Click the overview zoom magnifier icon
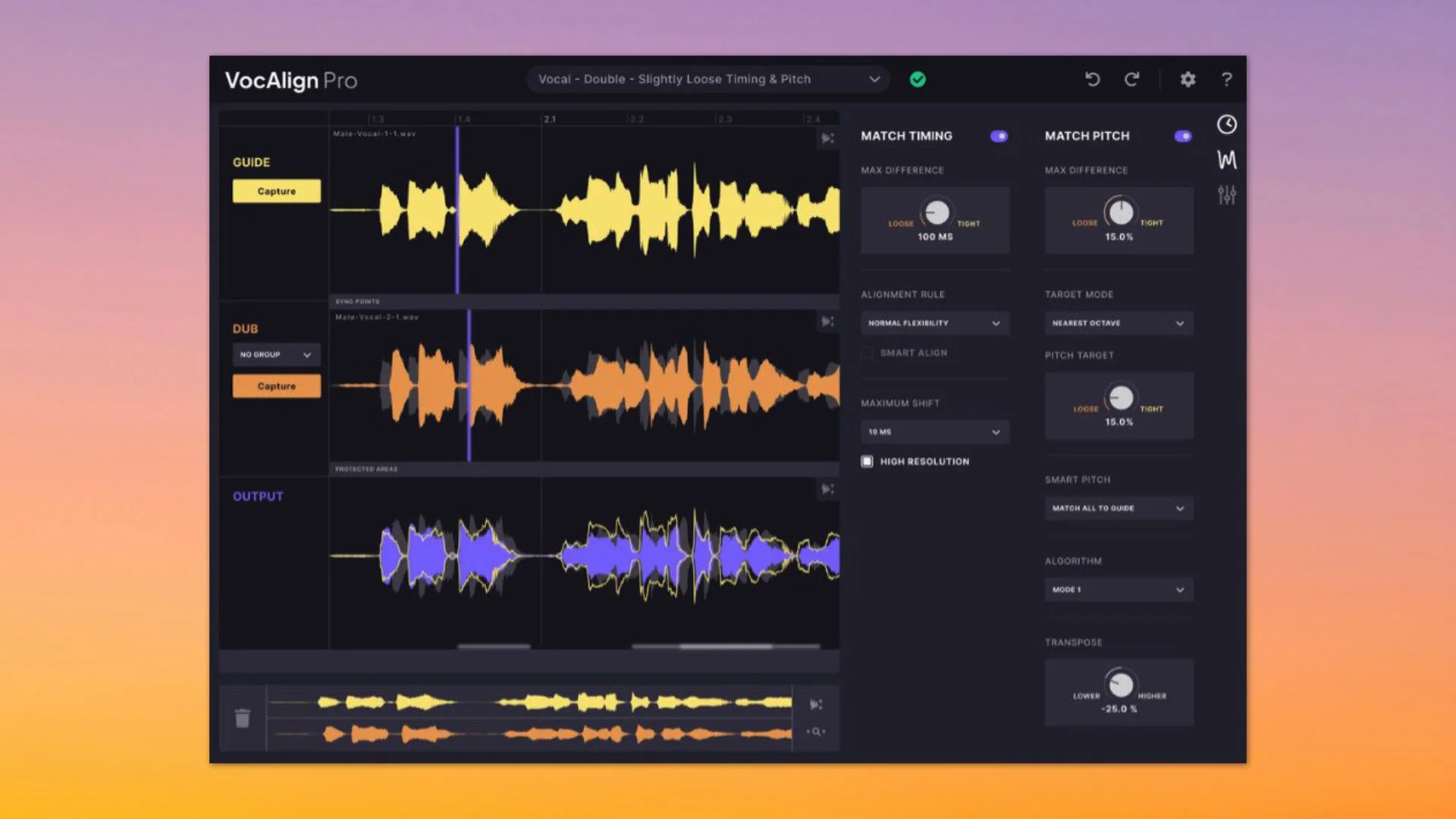This screenshot has height=819, width=1456. tap(816, 732)
